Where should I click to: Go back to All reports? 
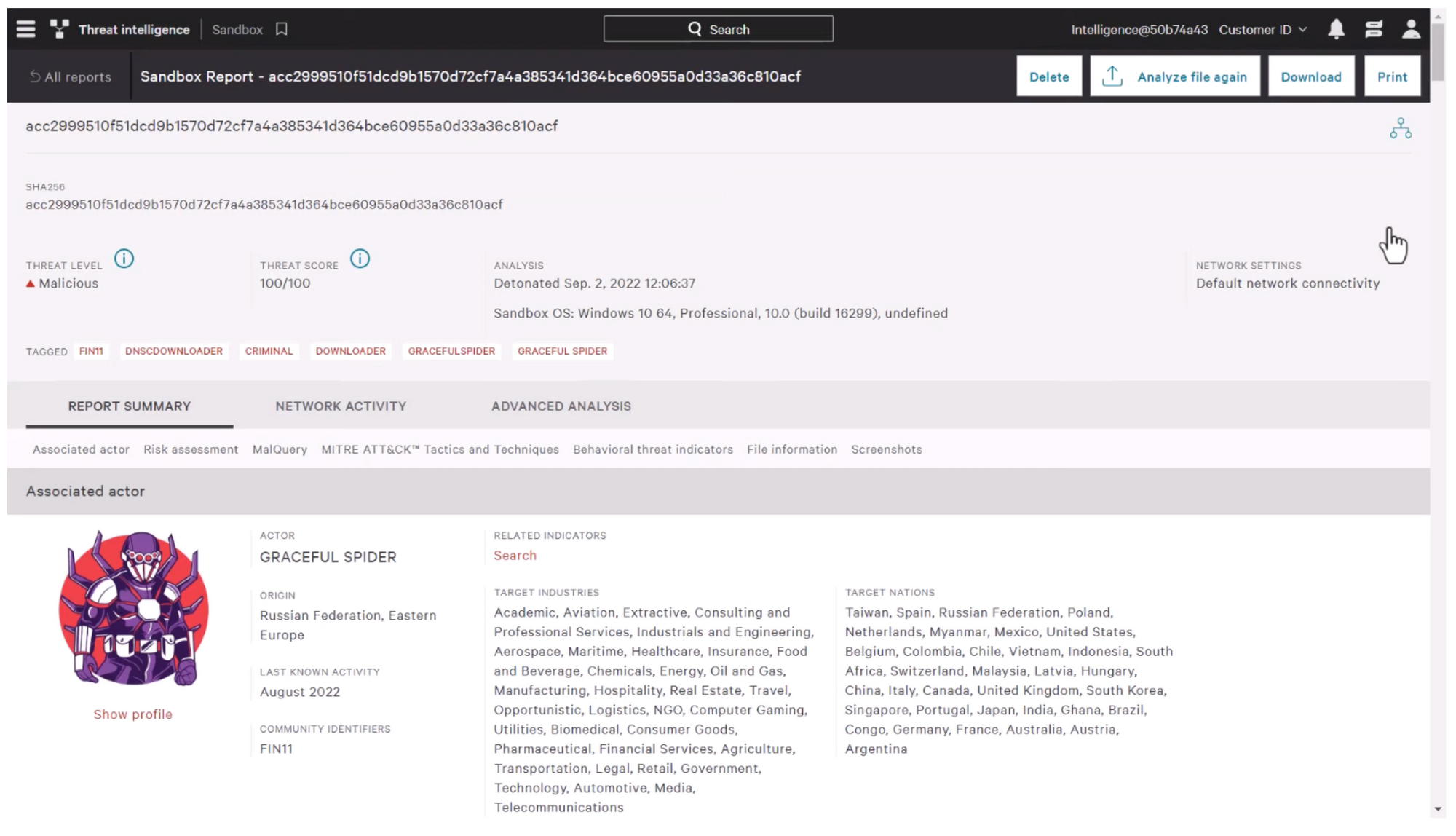pyautogui.click(x=71, y=76)
